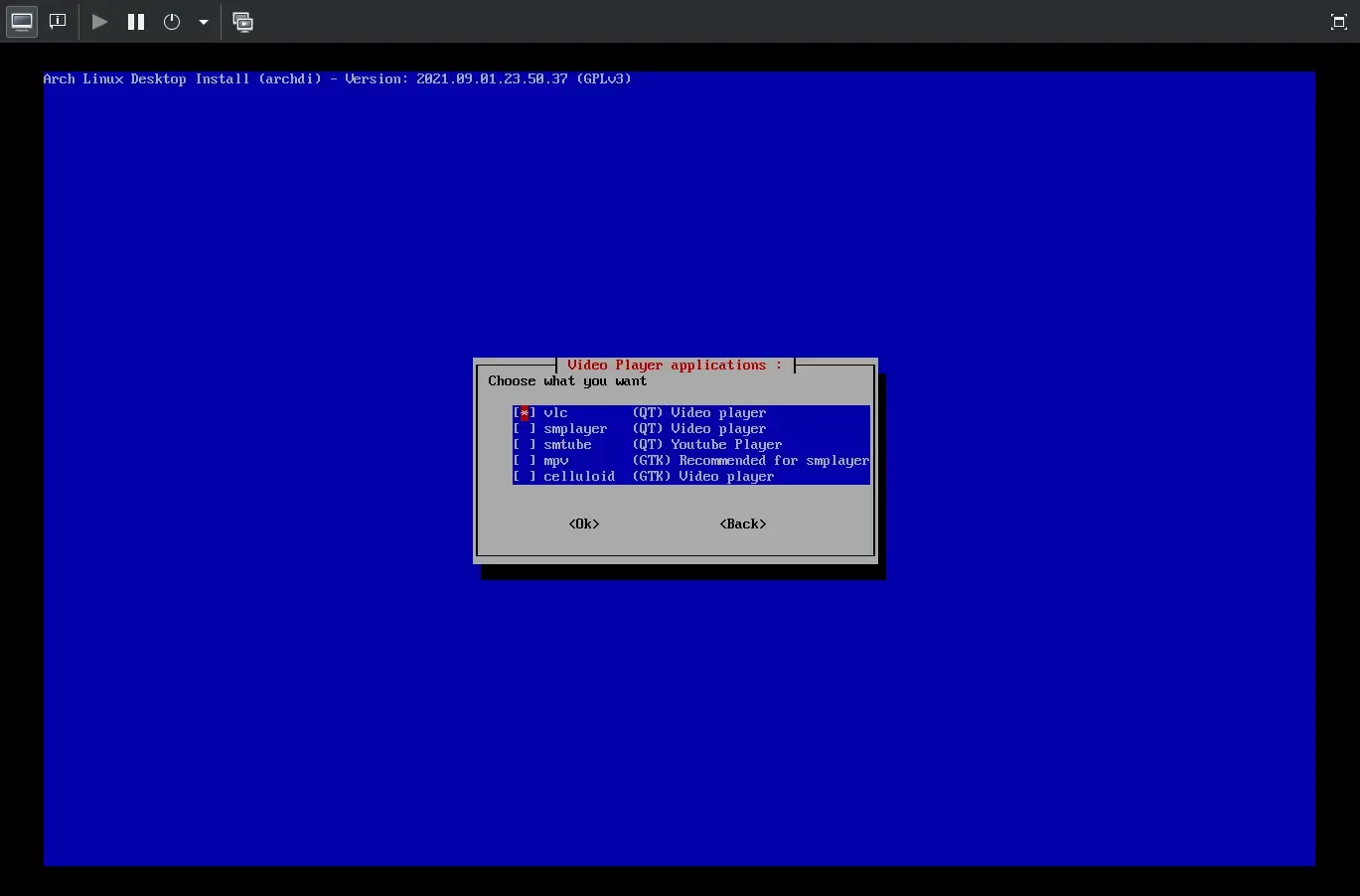Check the mpv checkbox
The image size is (1360, 896).
coord(525,461)
